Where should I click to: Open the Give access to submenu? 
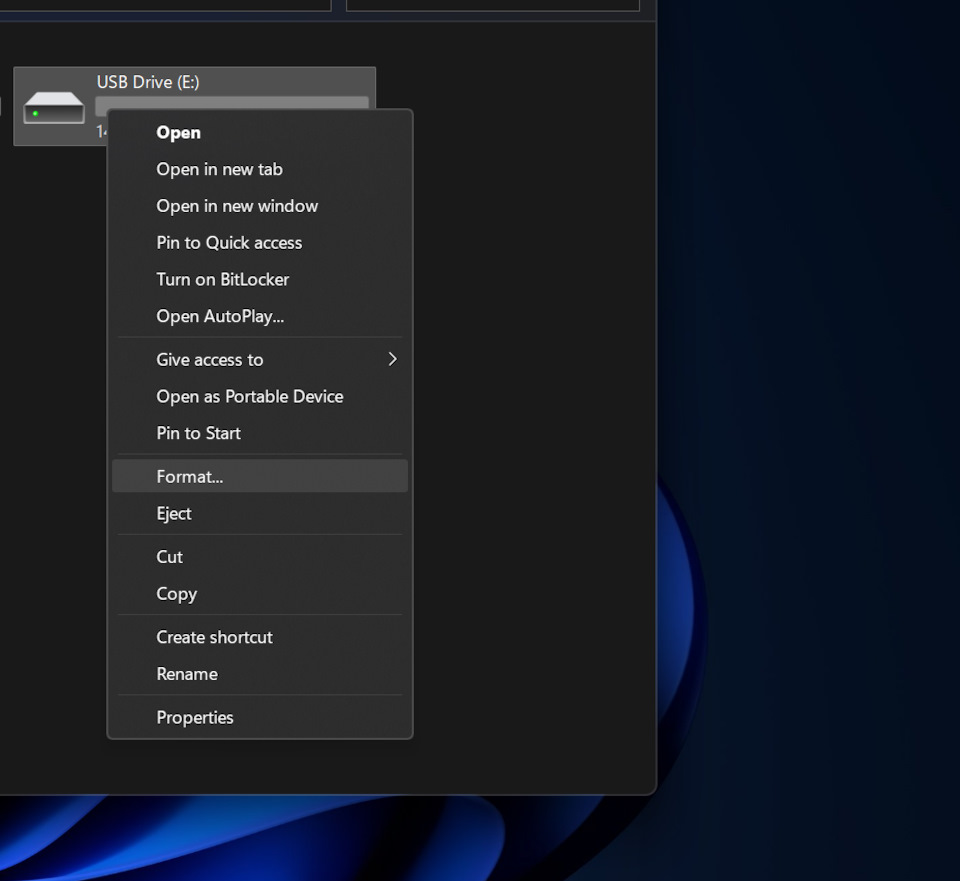coord(260,359)
